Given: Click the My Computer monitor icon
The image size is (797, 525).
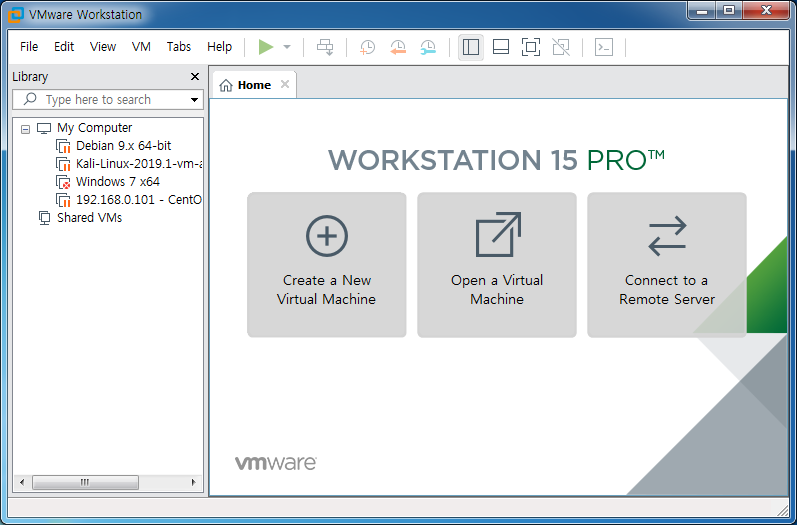Looking at the screenshot, I should click(44, 128).
